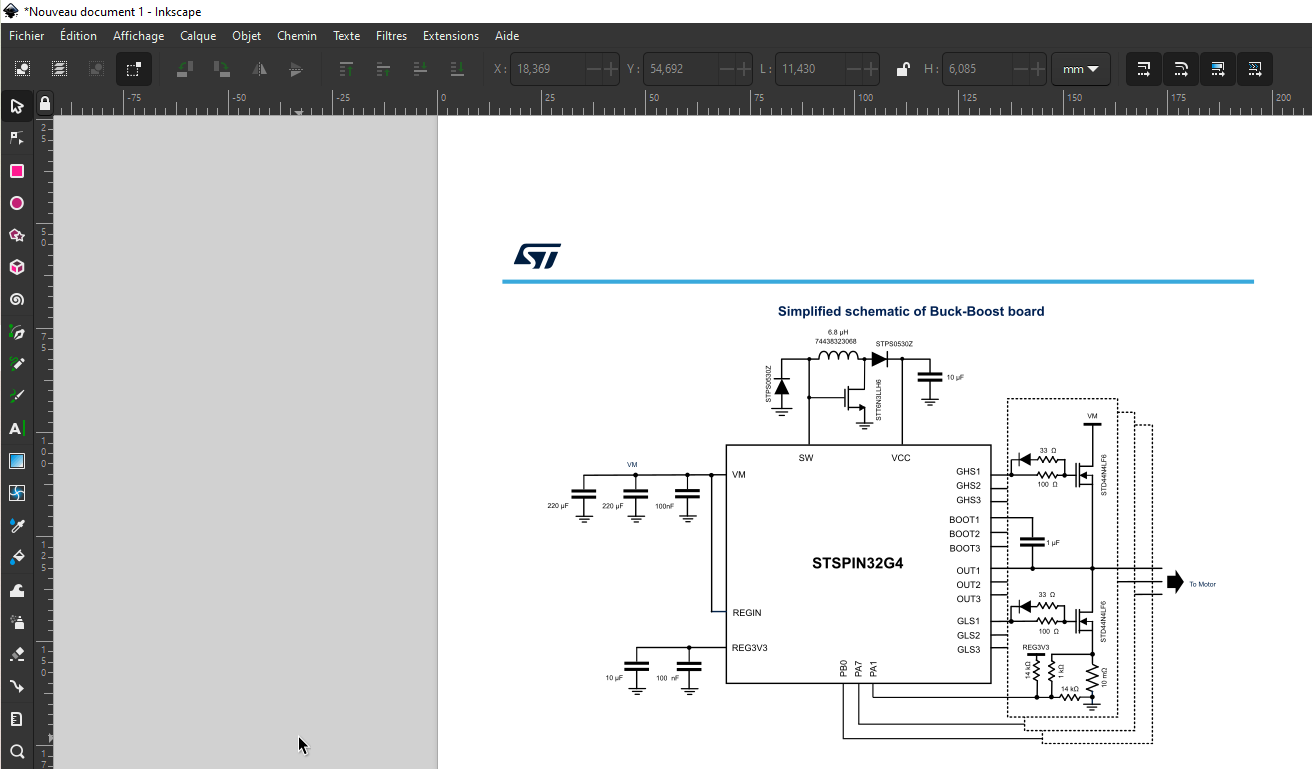Screen dimensions: 1312x769
Task: Select the Calligraphy tool
Action: click(17, 396)
